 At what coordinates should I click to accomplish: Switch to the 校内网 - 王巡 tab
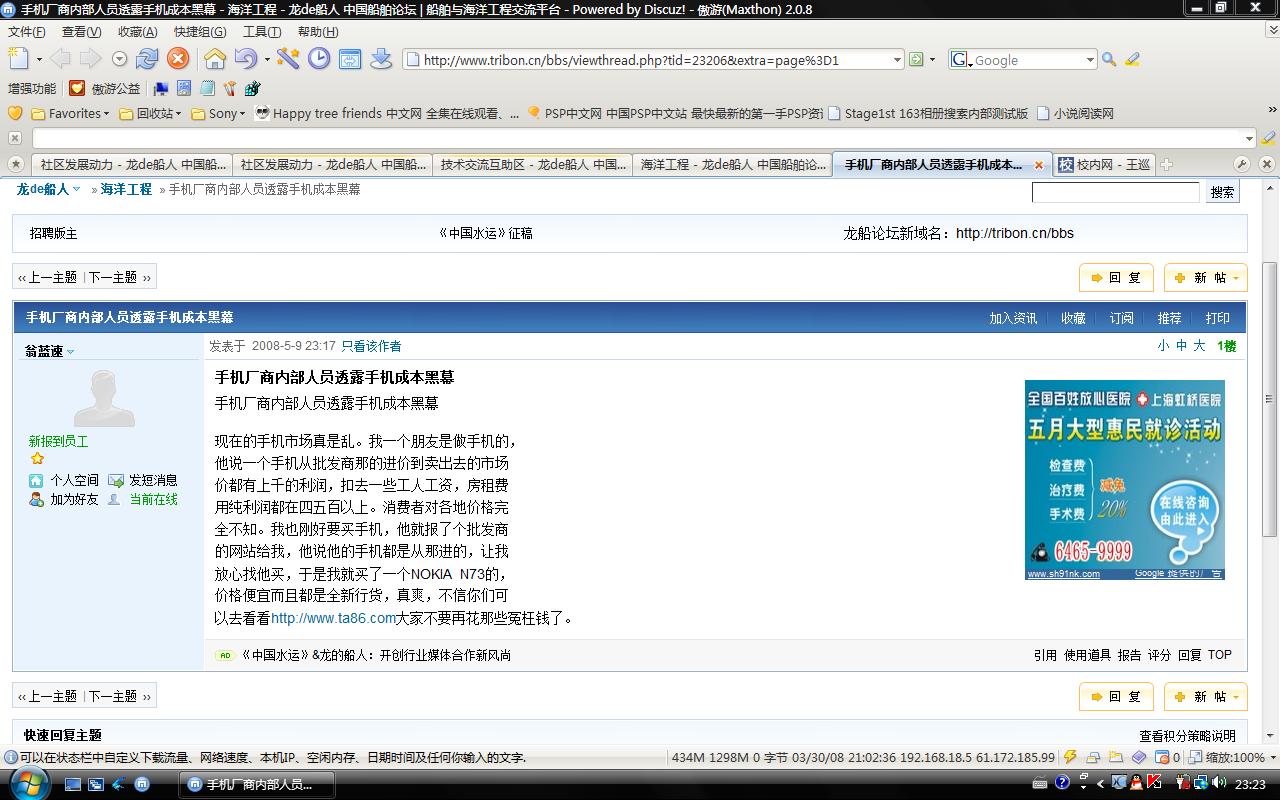pos(1102,164)
